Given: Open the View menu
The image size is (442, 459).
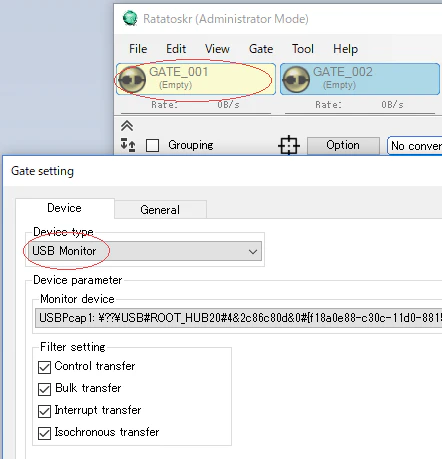Looking at the screenshot, I should 217,49.
